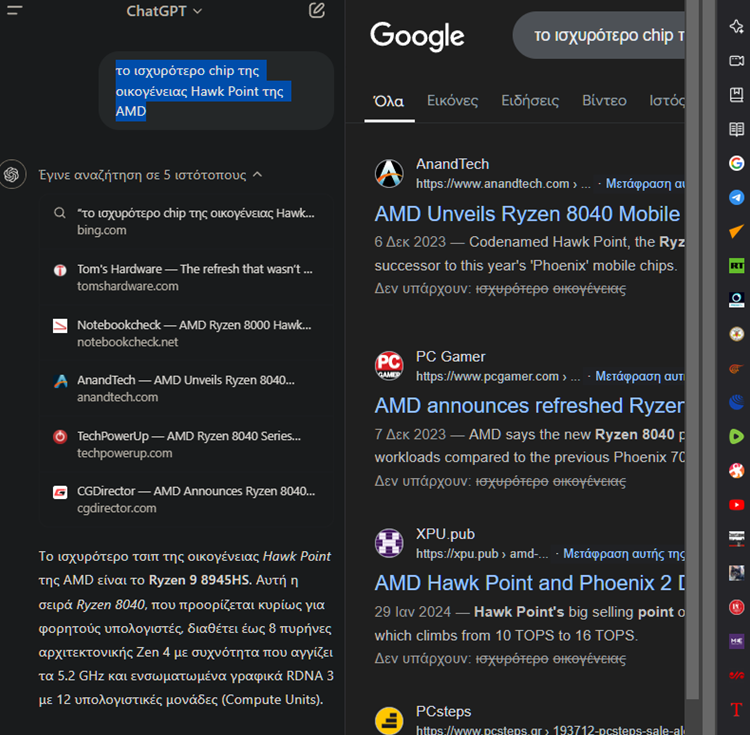750x735 pixels.
Task: Click the PCsteps site name
Action: [x=443, y=711]
